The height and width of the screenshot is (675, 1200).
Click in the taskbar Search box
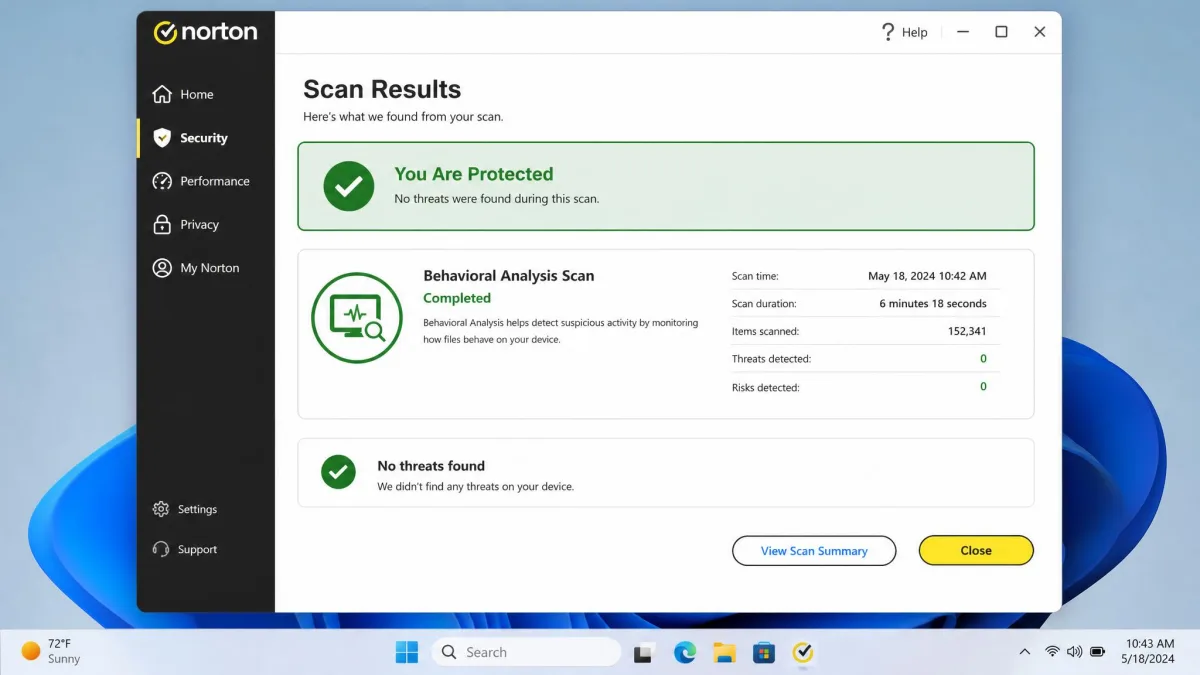pyautogui.click(x=526, y=652)
